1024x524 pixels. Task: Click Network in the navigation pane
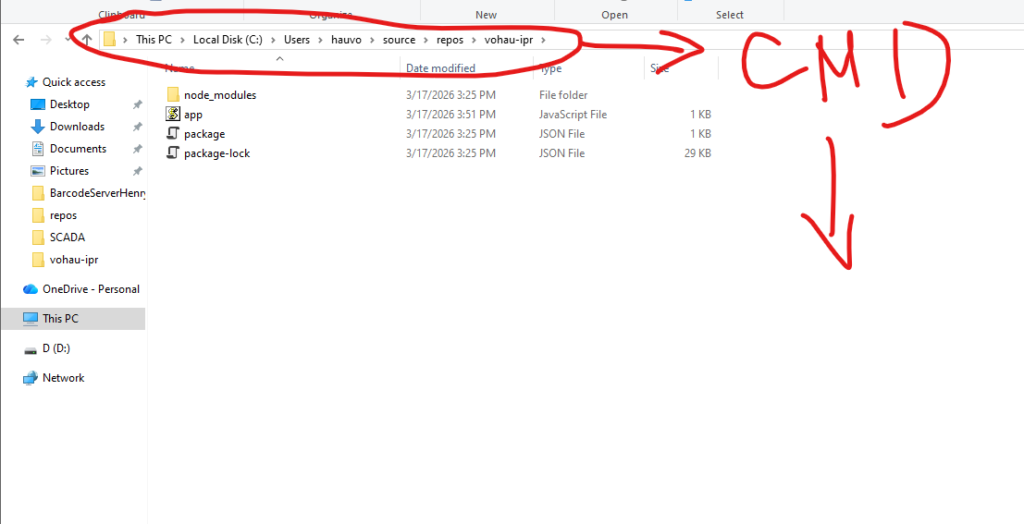click(63, 378)
